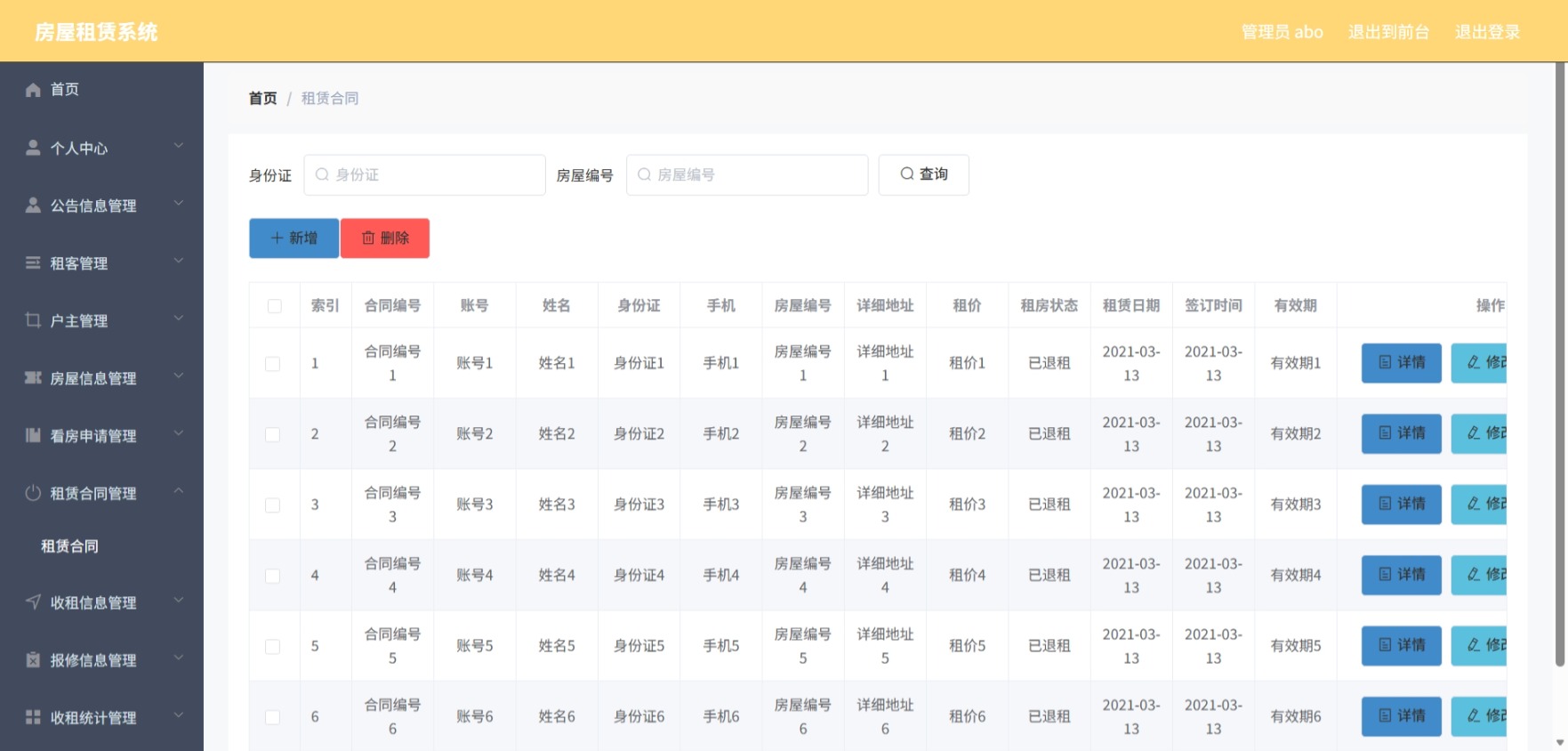This screenshot has width=1568, height=751.
Task: Open 详情 for row 3
Action: (x=1401, y=505)
